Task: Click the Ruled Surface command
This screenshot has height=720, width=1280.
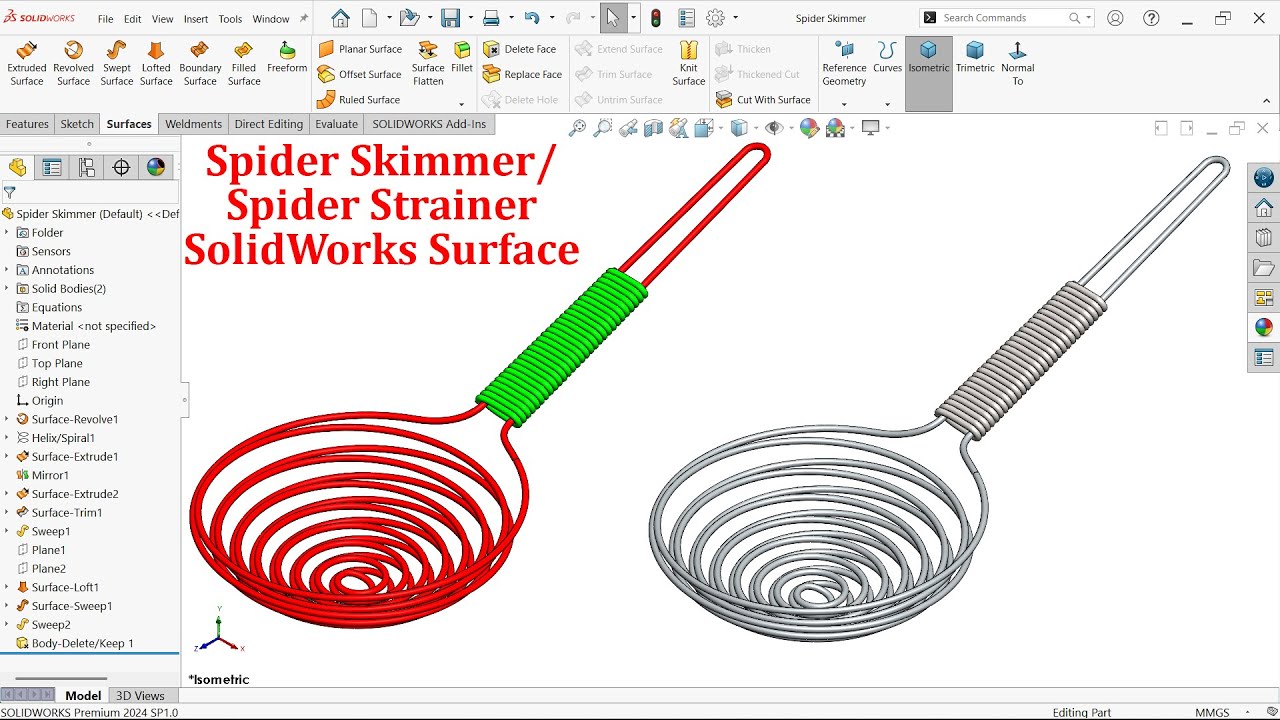Action: point(358,100)
